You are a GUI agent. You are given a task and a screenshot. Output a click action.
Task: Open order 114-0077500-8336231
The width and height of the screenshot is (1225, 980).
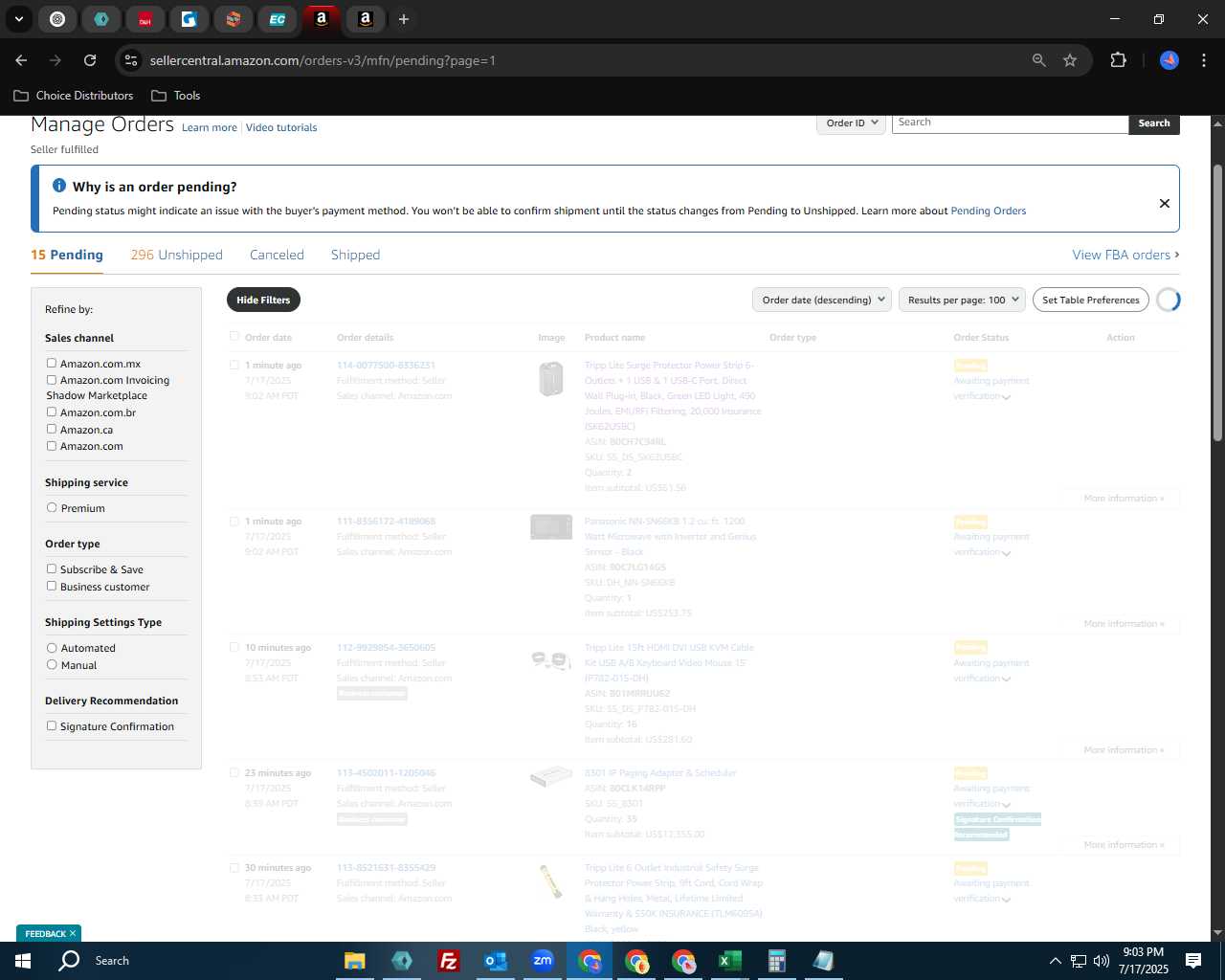click(386, 365)
